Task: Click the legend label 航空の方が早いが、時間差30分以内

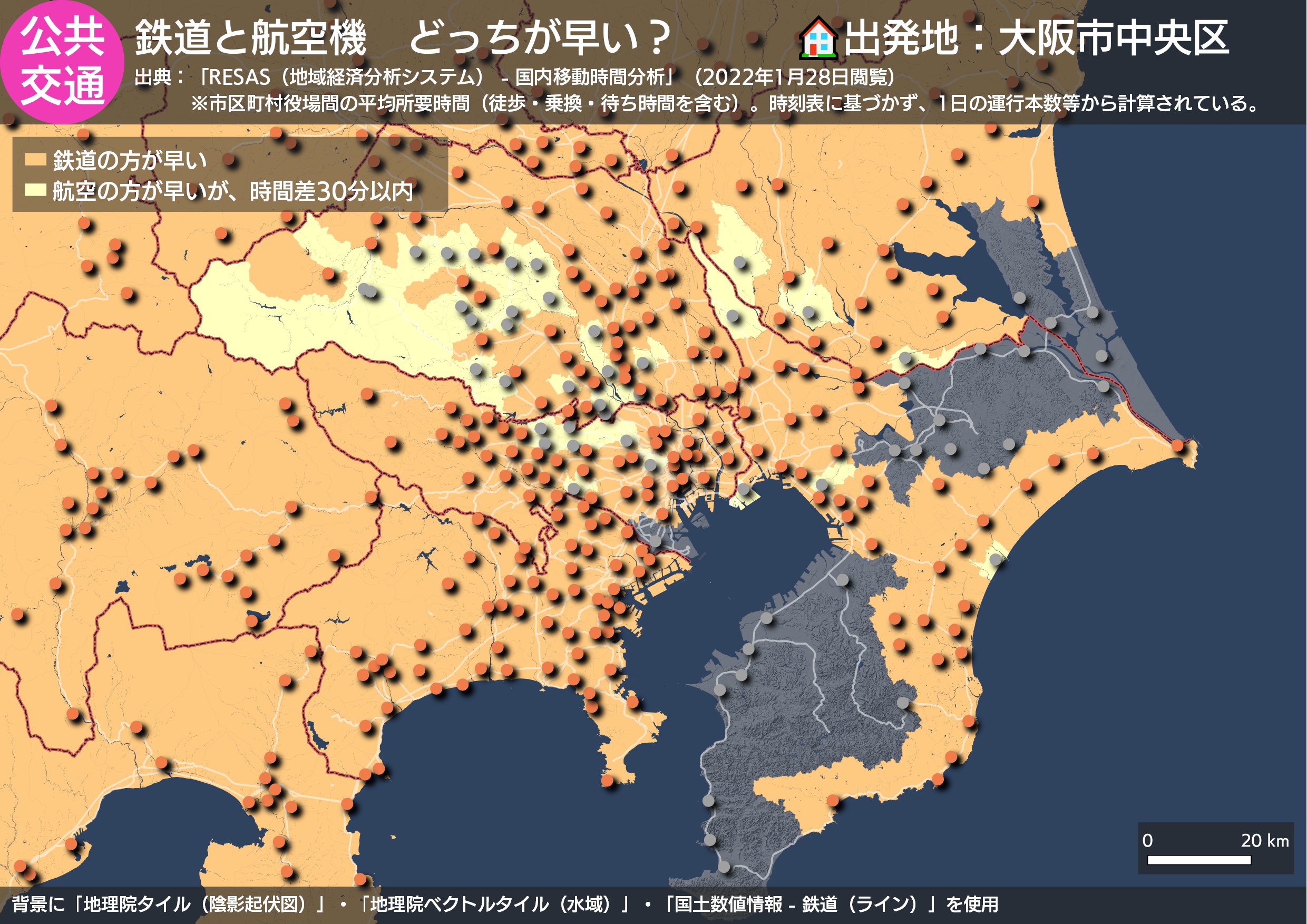Action: point(232,191)
